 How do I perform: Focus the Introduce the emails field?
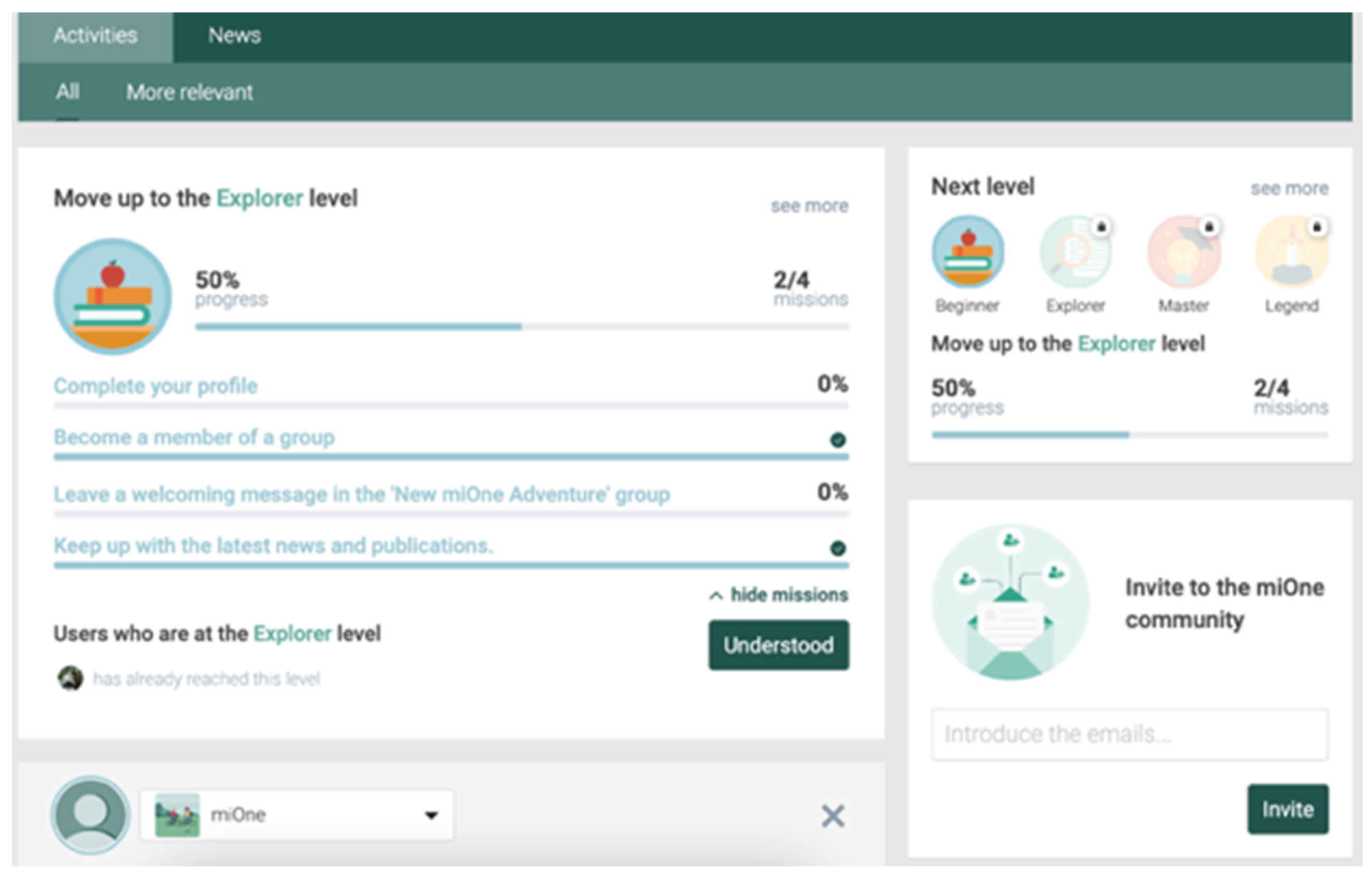1130,734
